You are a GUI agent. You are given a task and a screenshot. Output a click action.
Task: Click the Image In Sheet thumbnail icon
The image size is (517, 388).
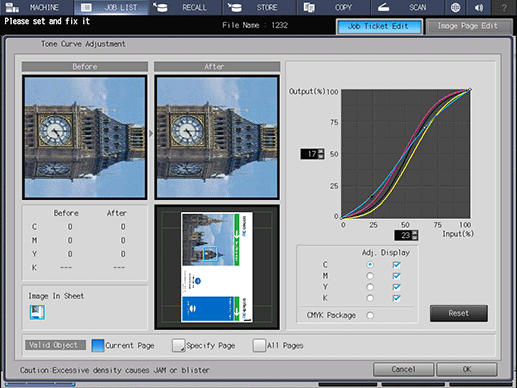tap(37, 312)
